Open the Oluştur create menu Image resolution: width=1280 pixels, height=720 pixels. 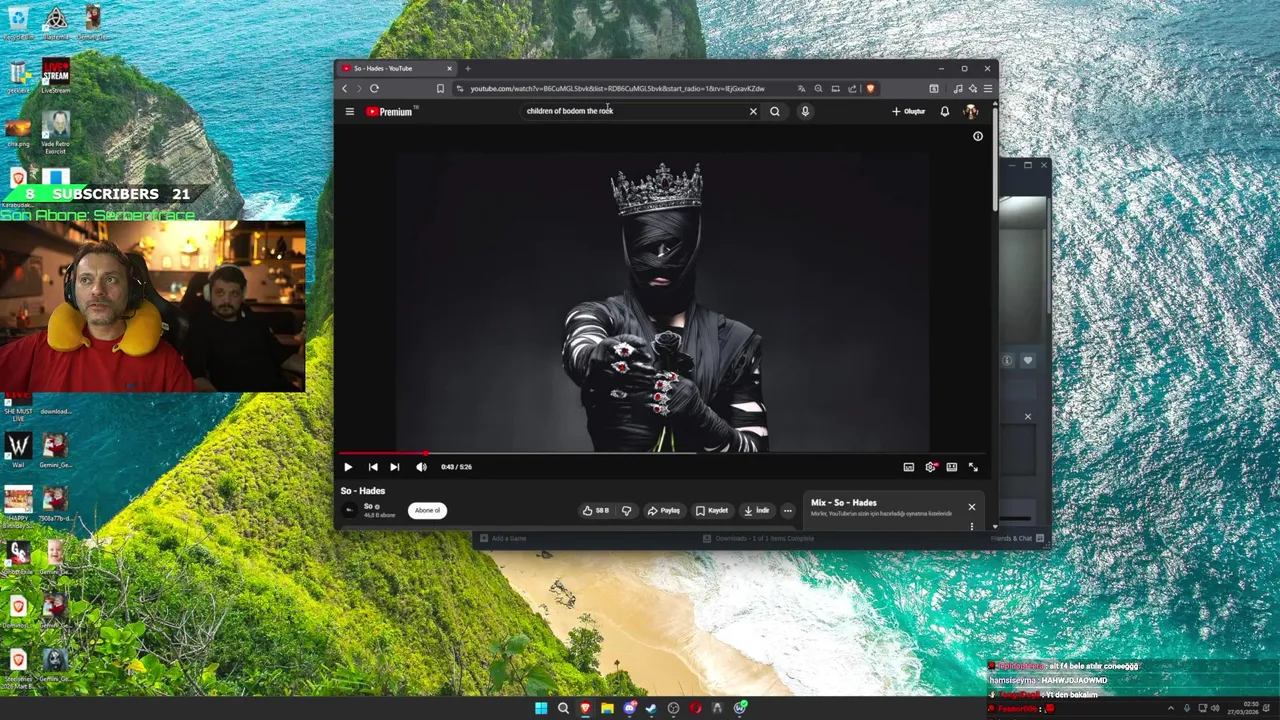pyautogui.click(x=909, y=111)
